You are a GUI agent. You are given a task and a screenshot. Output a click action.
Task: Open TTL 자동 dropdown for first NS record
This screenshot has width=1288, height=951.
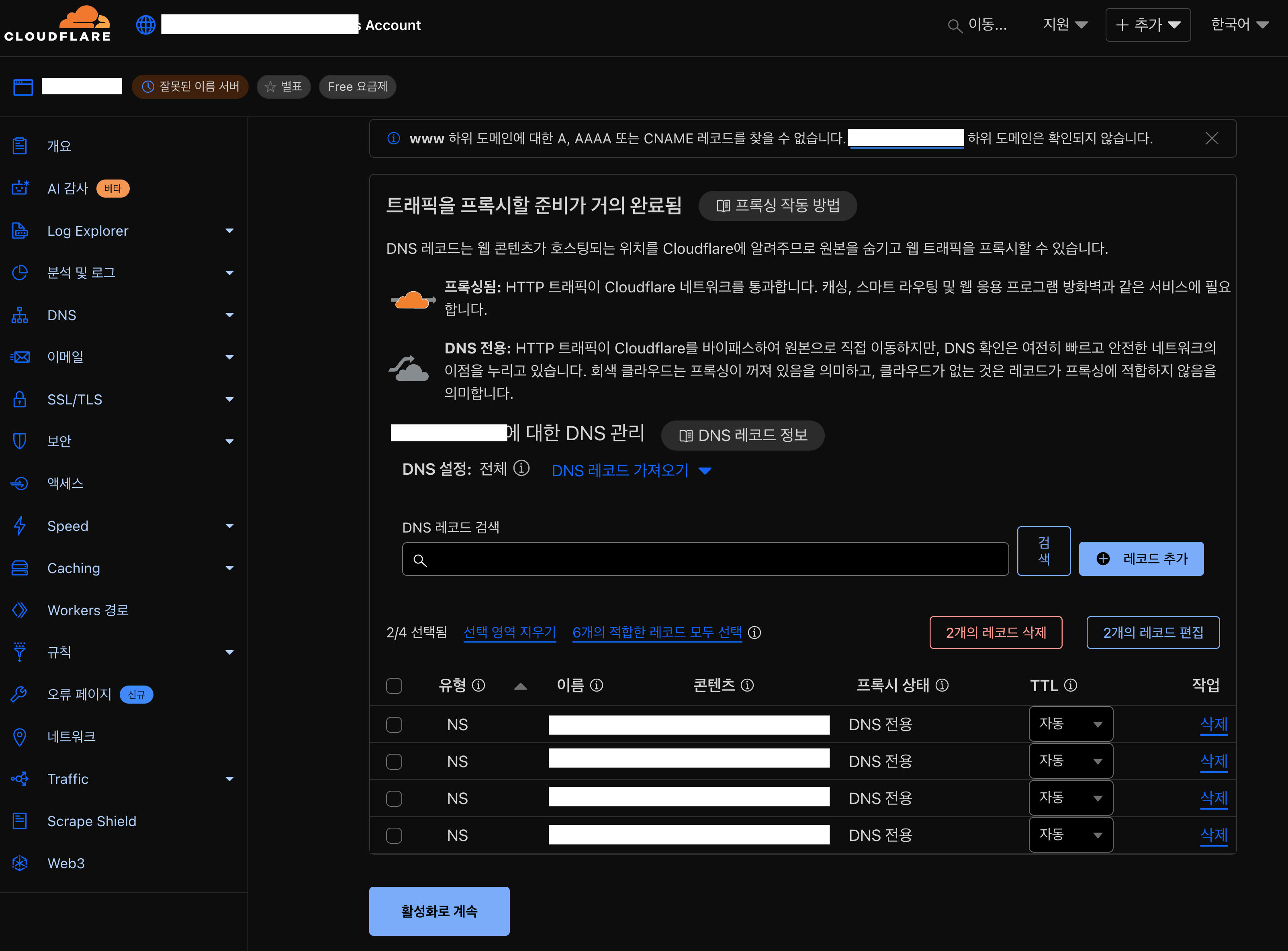(1070, 724)
